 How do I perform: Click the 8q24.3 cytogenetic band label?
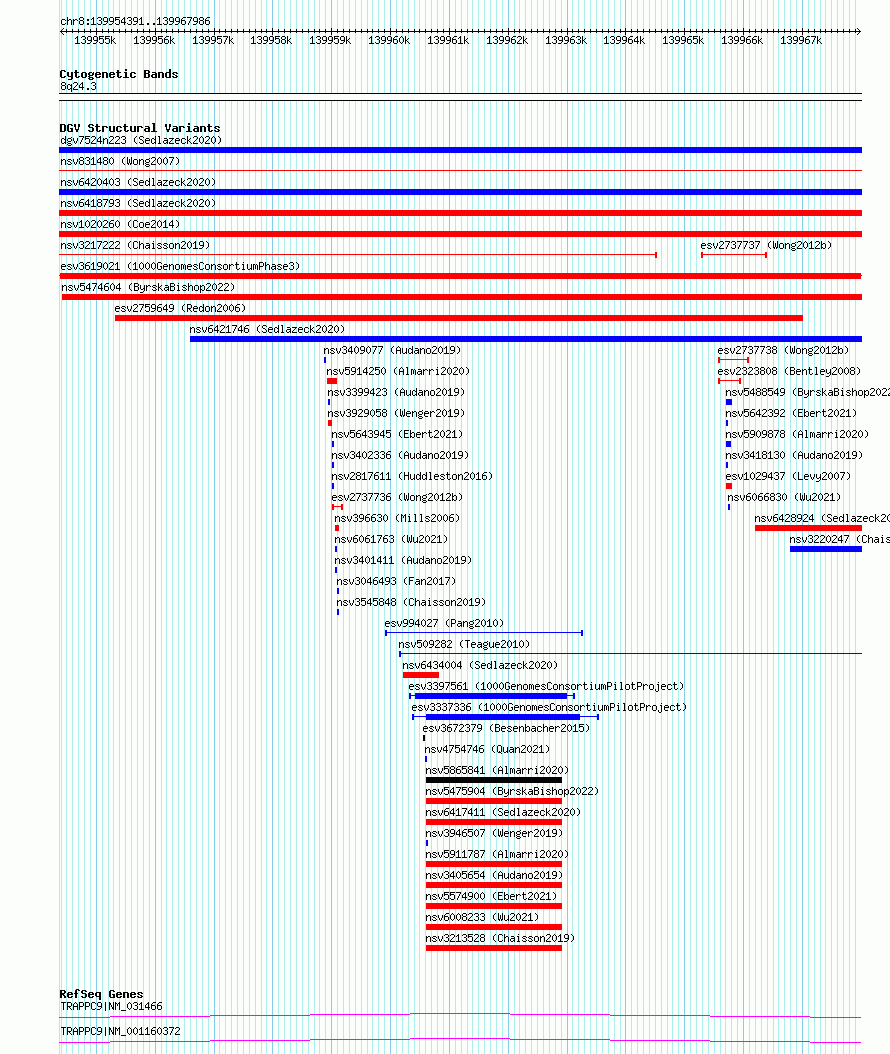coord(79,87)
